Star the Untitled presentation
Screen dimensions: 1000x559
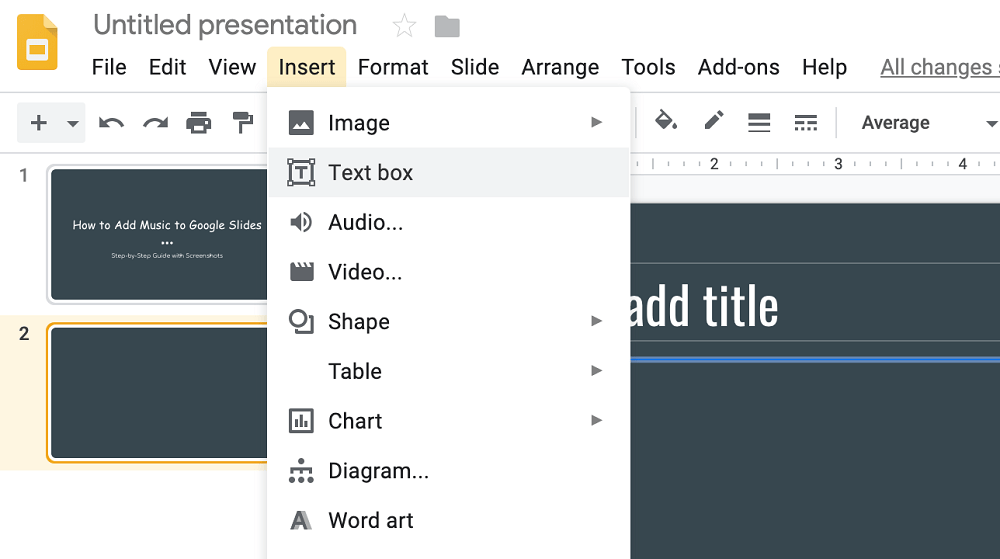pos(404,26)
